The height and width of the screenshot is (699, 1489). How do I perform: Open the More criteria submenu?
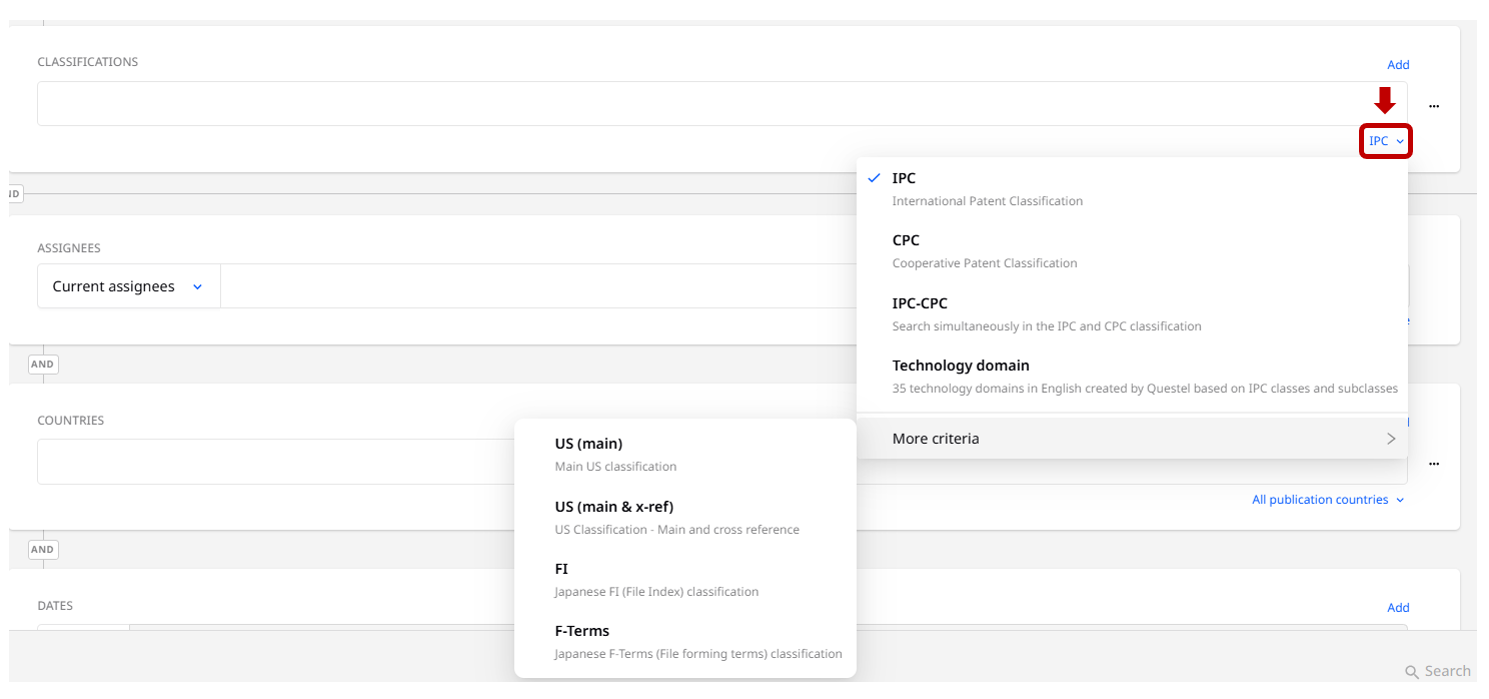tap(935, 439)
